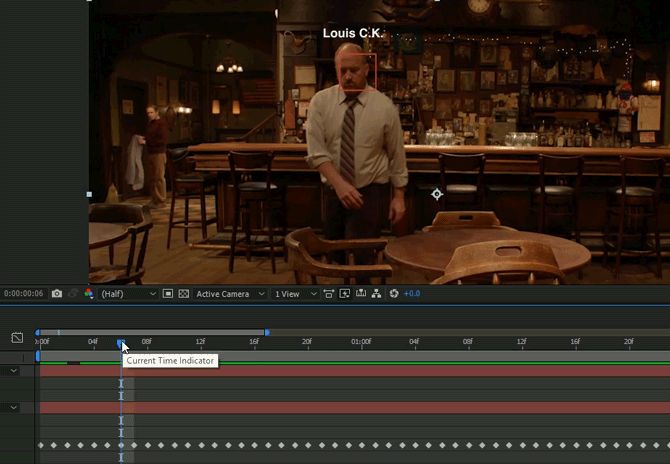Click the Reset Exposure icon

point(394,294)
